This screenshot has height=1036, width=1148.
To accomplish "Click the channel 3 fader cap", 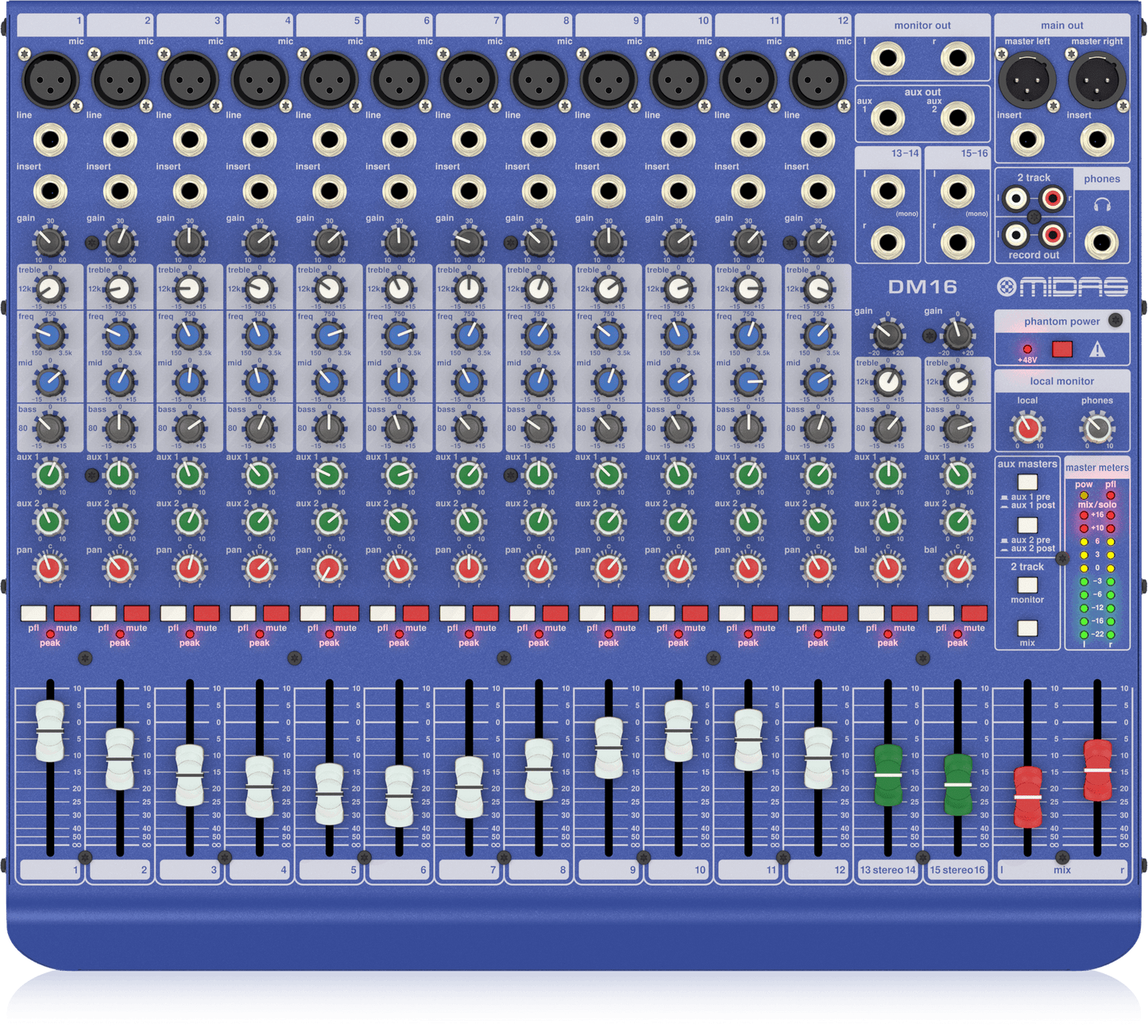I will point(189,775).
